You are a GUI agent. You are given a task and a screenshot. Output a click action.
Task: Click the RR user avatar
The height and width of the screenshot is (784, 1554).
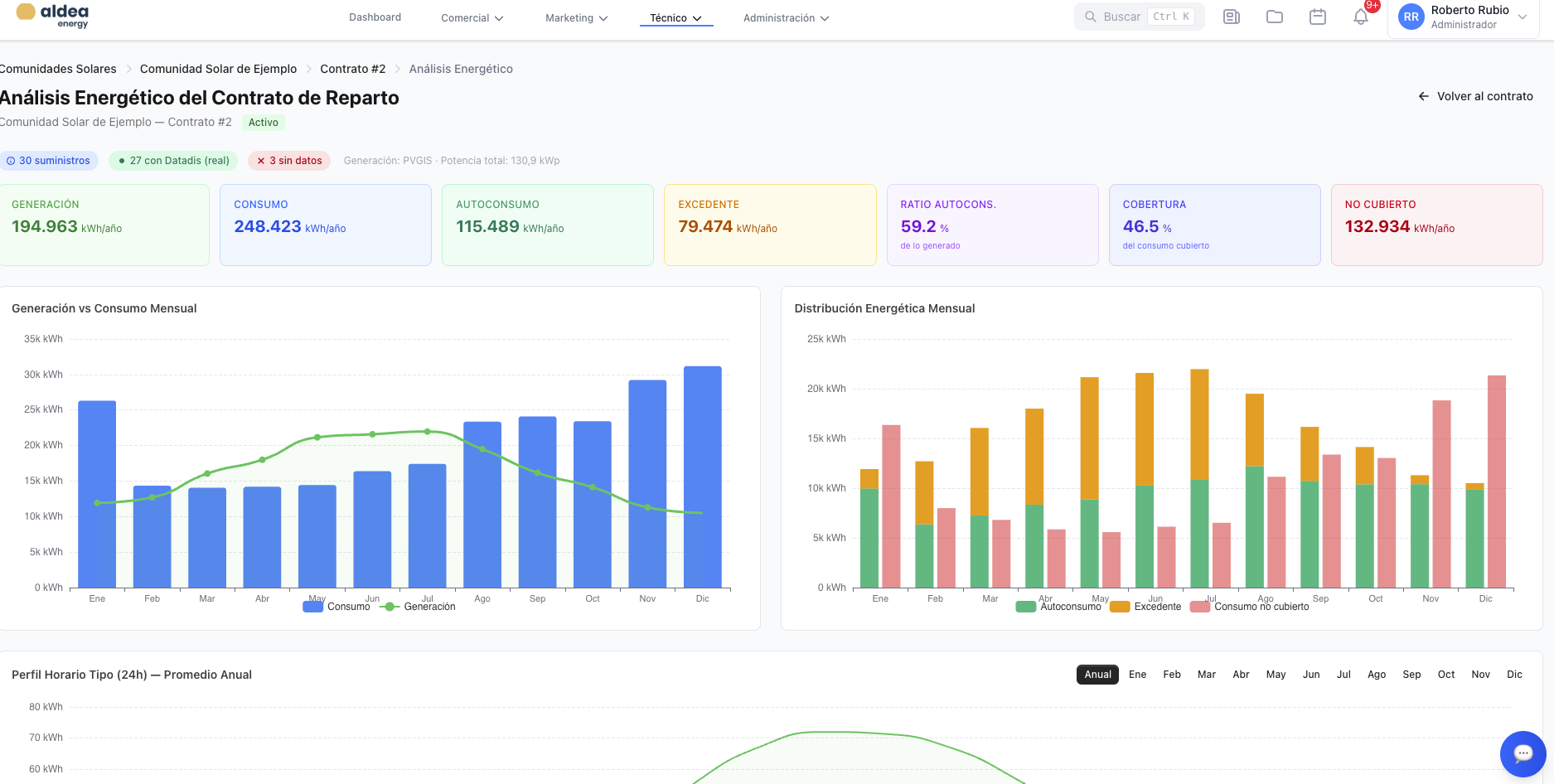point(1411,17)
